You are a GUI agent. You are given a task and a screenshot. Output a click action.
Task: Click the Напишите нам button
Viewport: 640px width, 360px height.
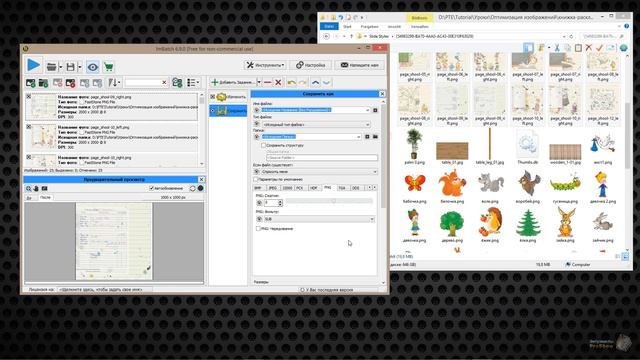click(360, 65)
